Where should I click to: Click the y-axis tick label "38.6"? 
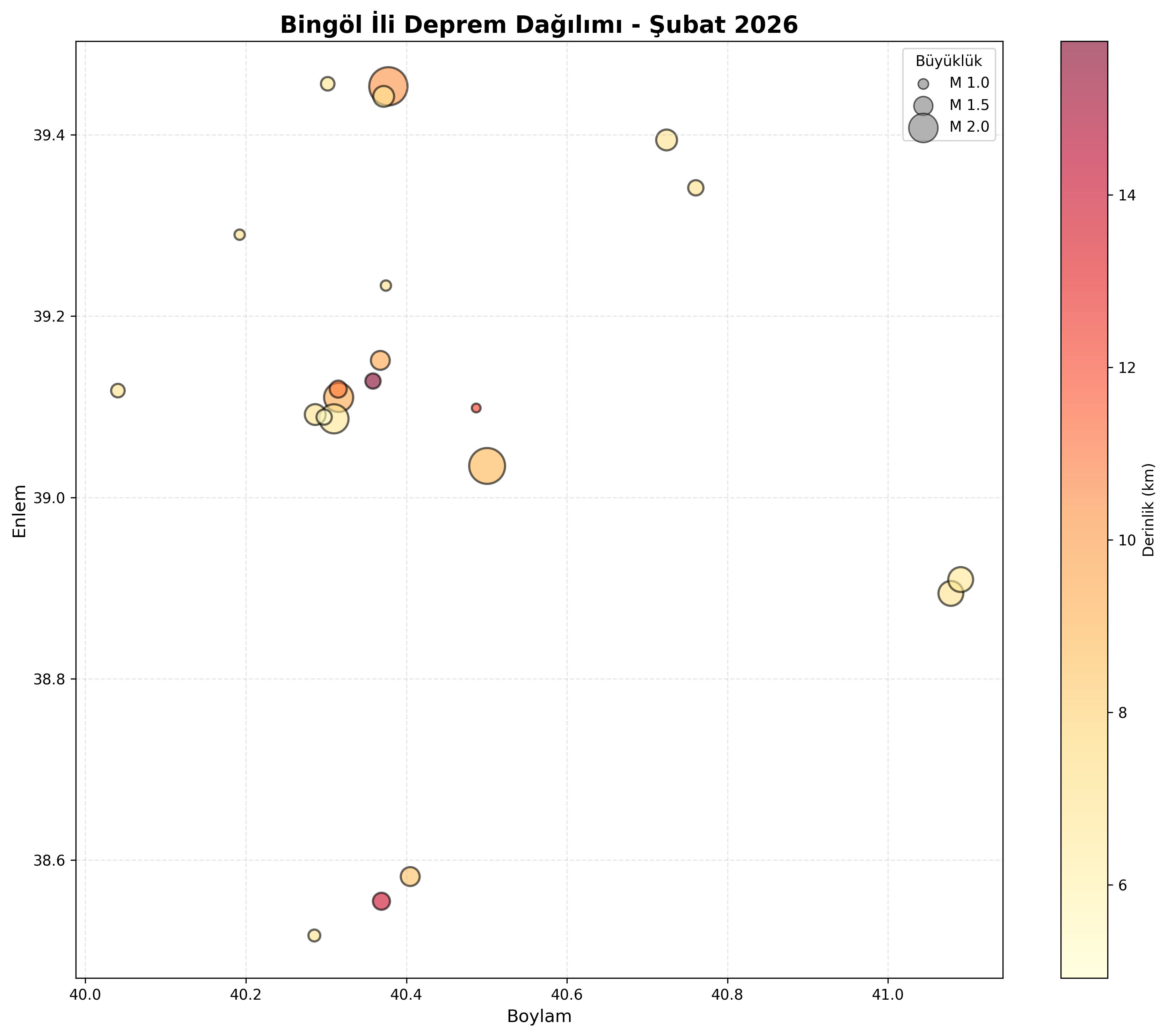(x=49, y=860)
